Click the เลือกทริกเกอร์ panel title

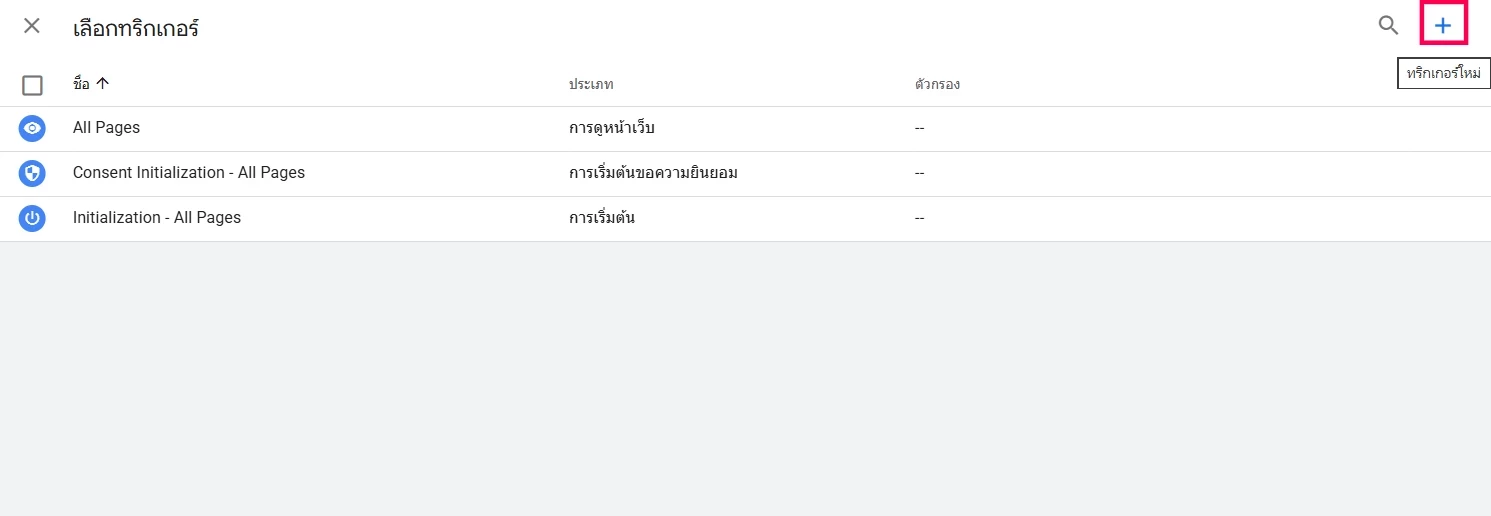pos(136,28)
